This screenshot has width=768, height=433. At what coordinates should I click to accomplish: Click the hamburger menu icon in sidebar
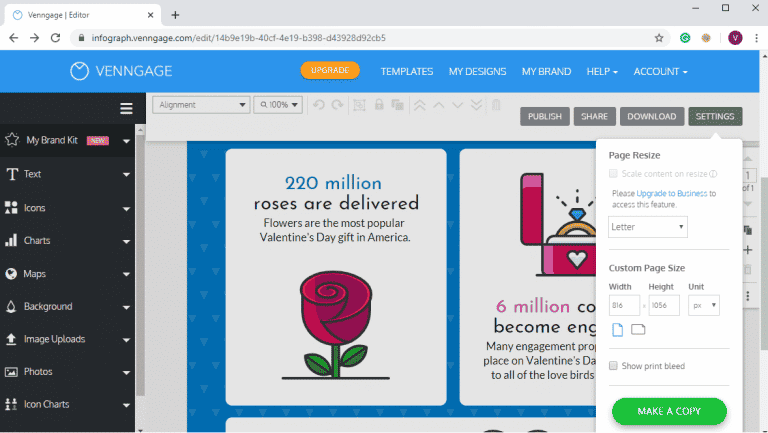[x=126, y=108]
